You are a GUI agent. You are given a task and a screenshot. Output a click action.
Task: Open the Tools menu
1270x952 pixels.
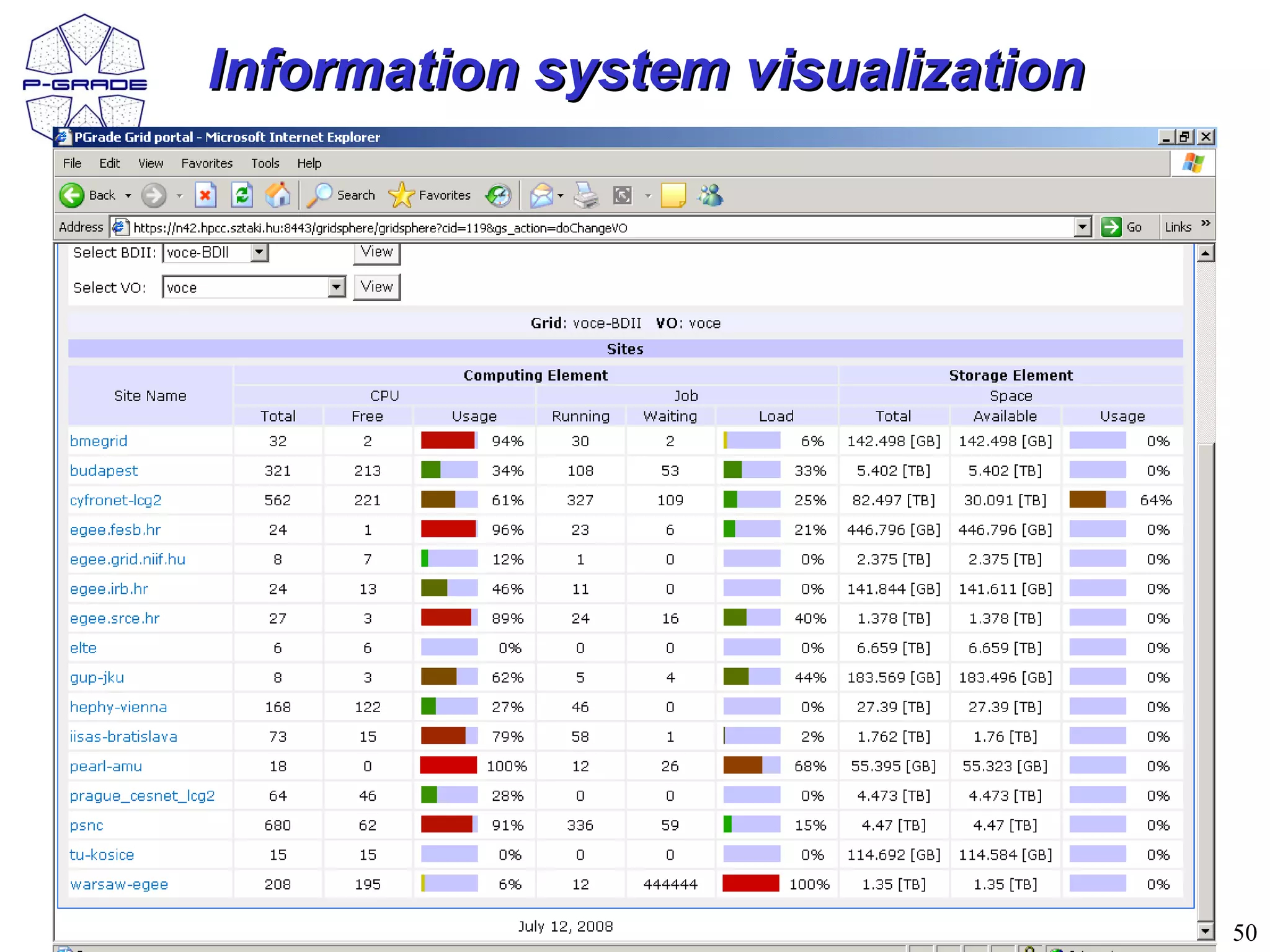[x=265, y=163]
